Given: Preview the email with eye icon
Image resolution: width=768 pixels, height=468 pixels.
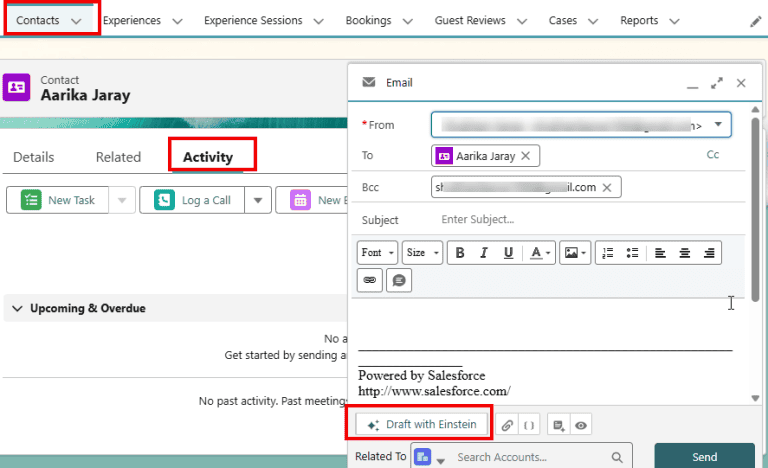Looking at the screenshot, I should [581, 425].
